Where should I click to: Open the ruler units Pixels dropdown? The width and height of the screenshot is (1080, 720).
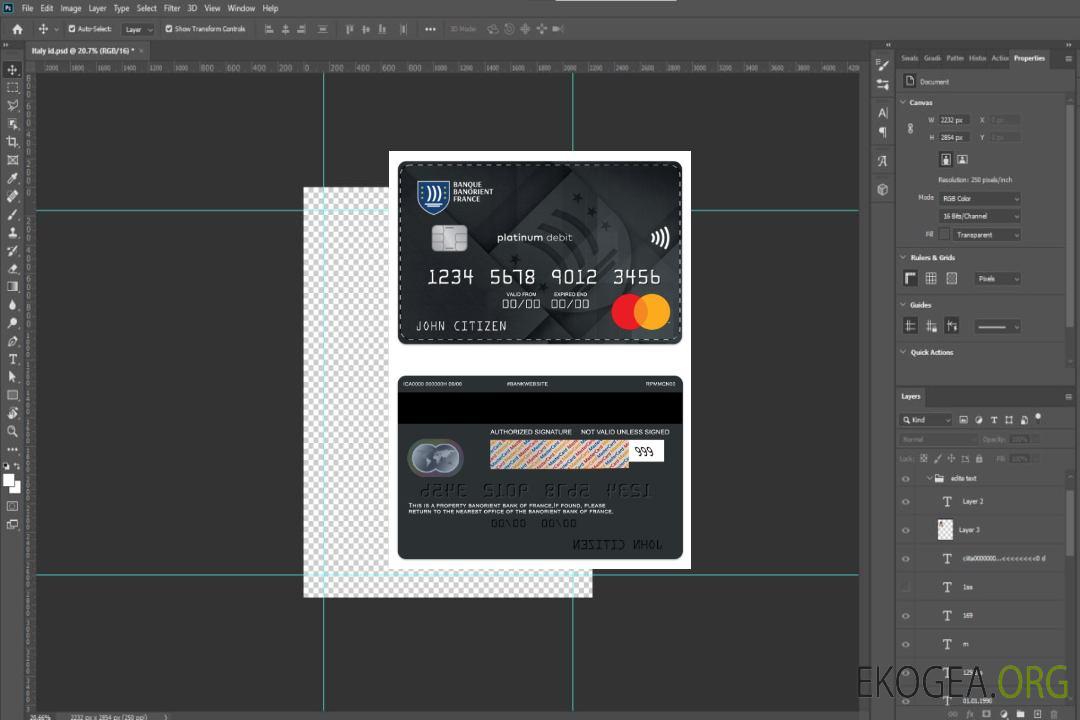click(x=997, y=278)
